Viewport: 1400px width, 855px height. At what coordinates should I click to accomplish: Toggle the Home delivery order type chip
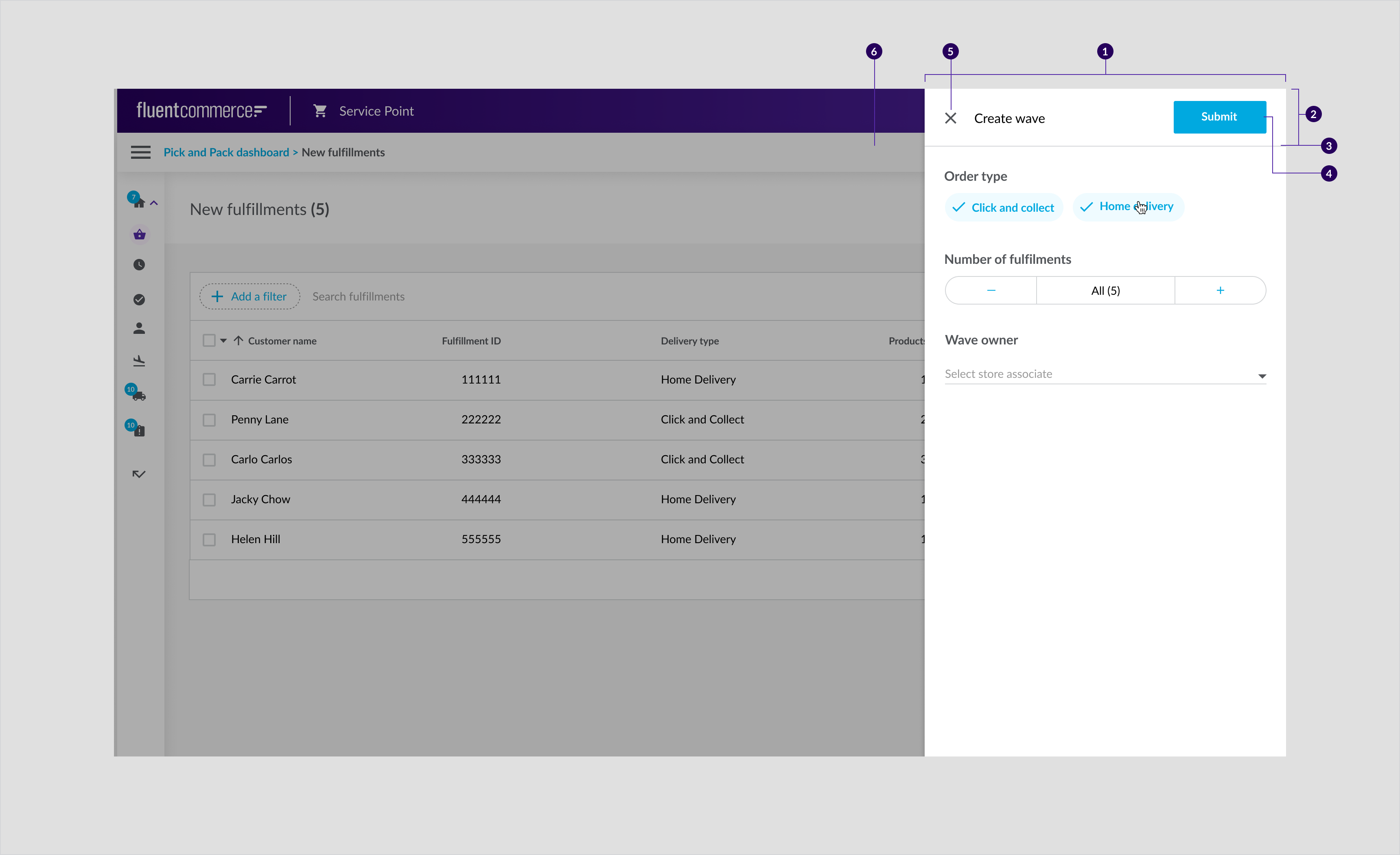(x=1128, y=207)
